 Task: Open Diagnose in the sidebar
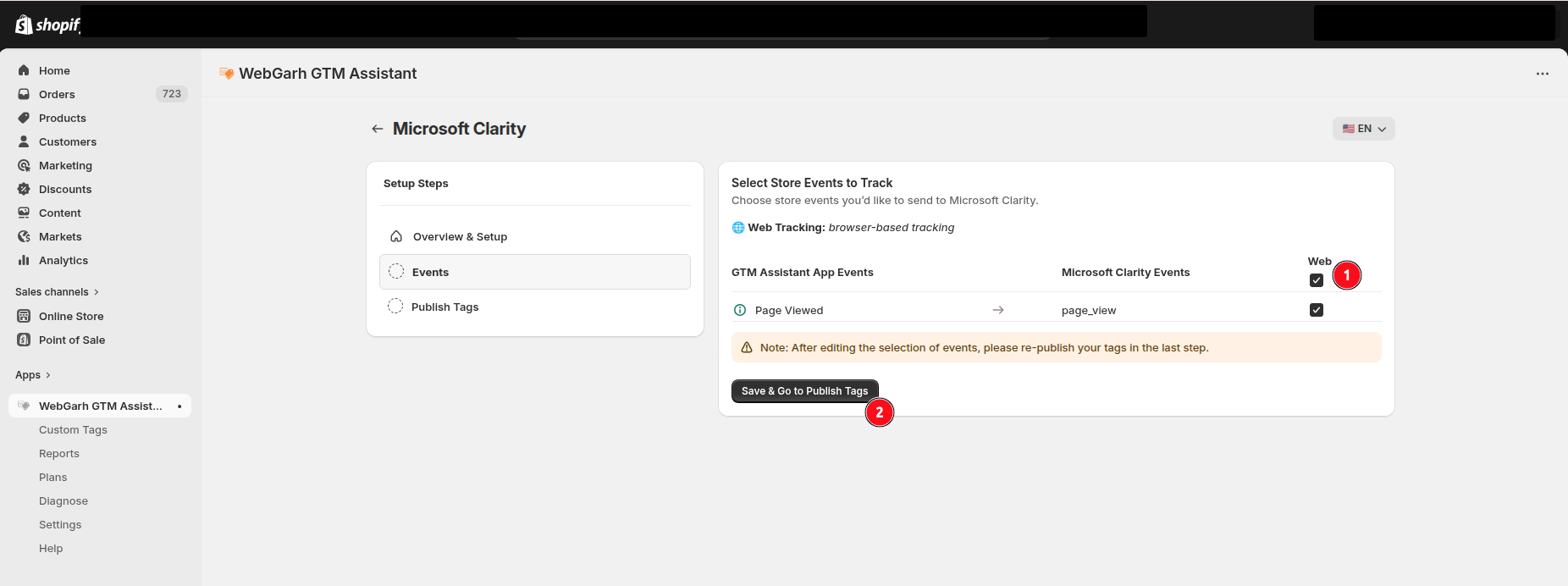point(63,501)
